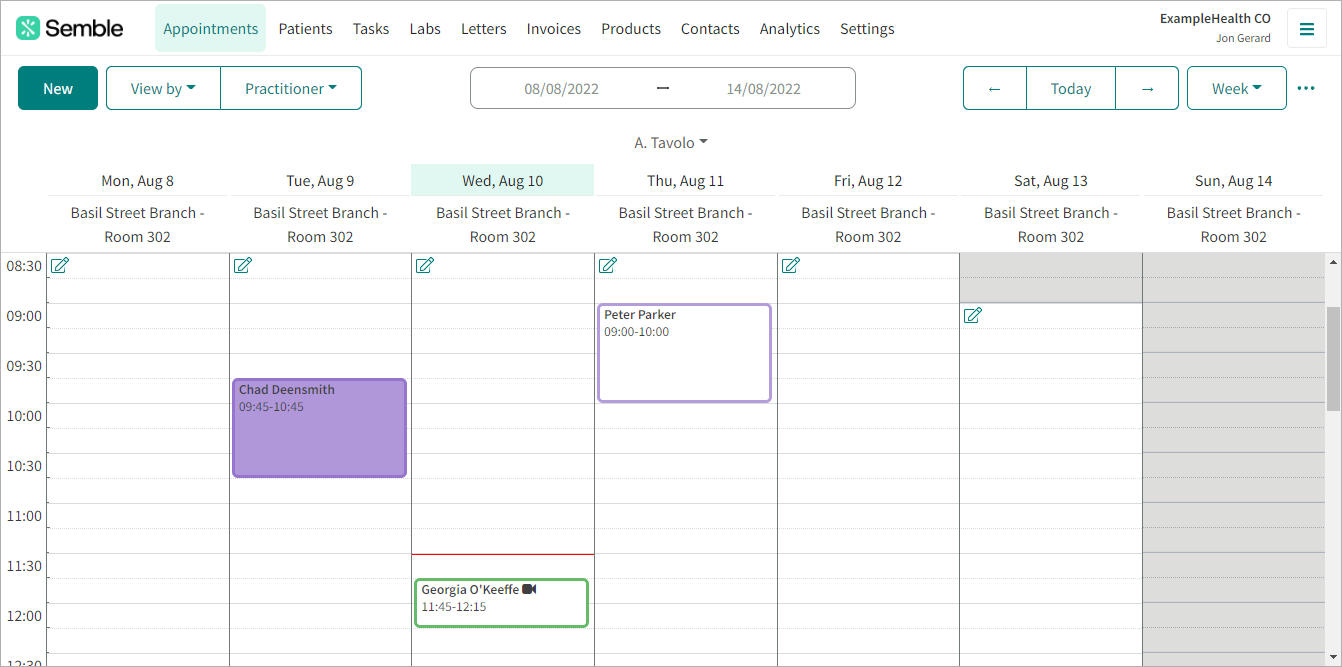Image resolution: width=1342 pixels, height=667 pixels.
Task: Select Peter Parker's appointment on Thursday
Action: (684, 352)
